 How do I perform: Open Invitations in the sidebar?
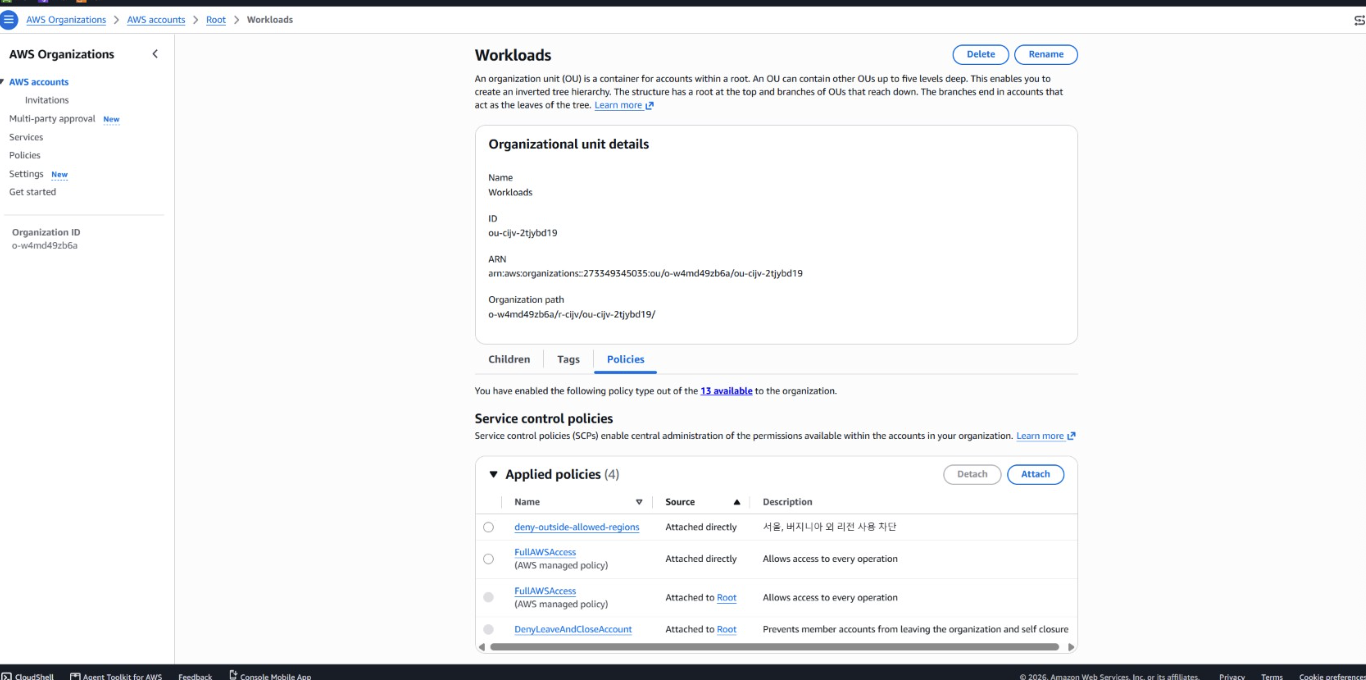[x=47, y=100]
